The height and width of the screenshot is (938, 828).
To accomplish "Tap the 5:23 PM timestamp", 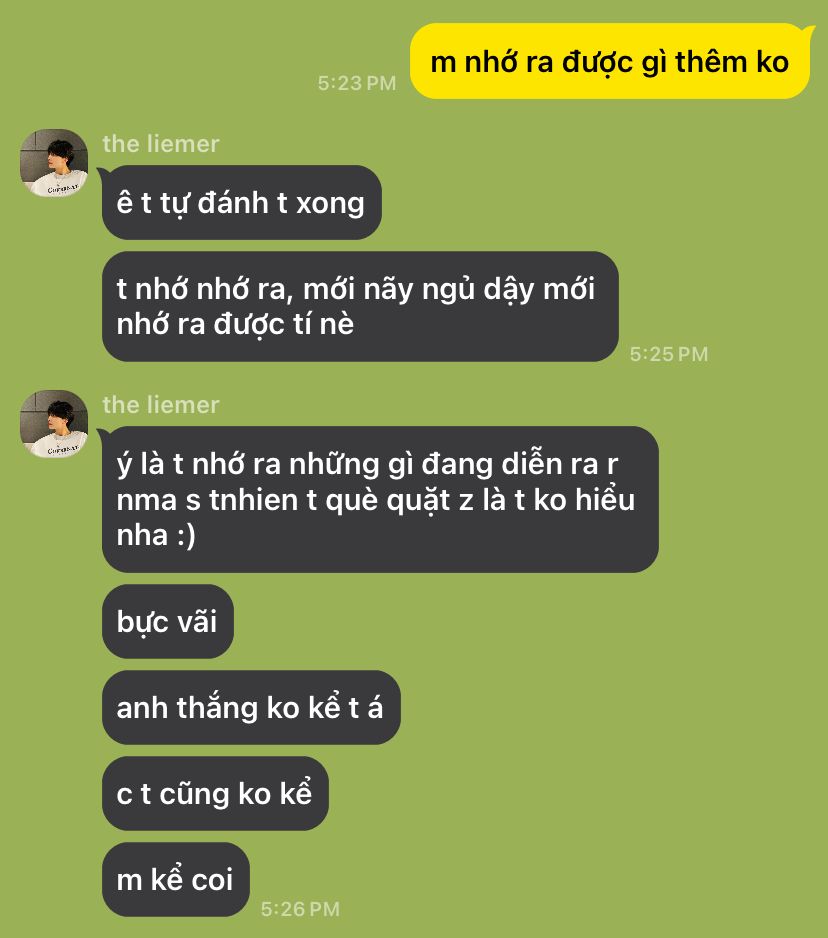I will click(357, 83).
